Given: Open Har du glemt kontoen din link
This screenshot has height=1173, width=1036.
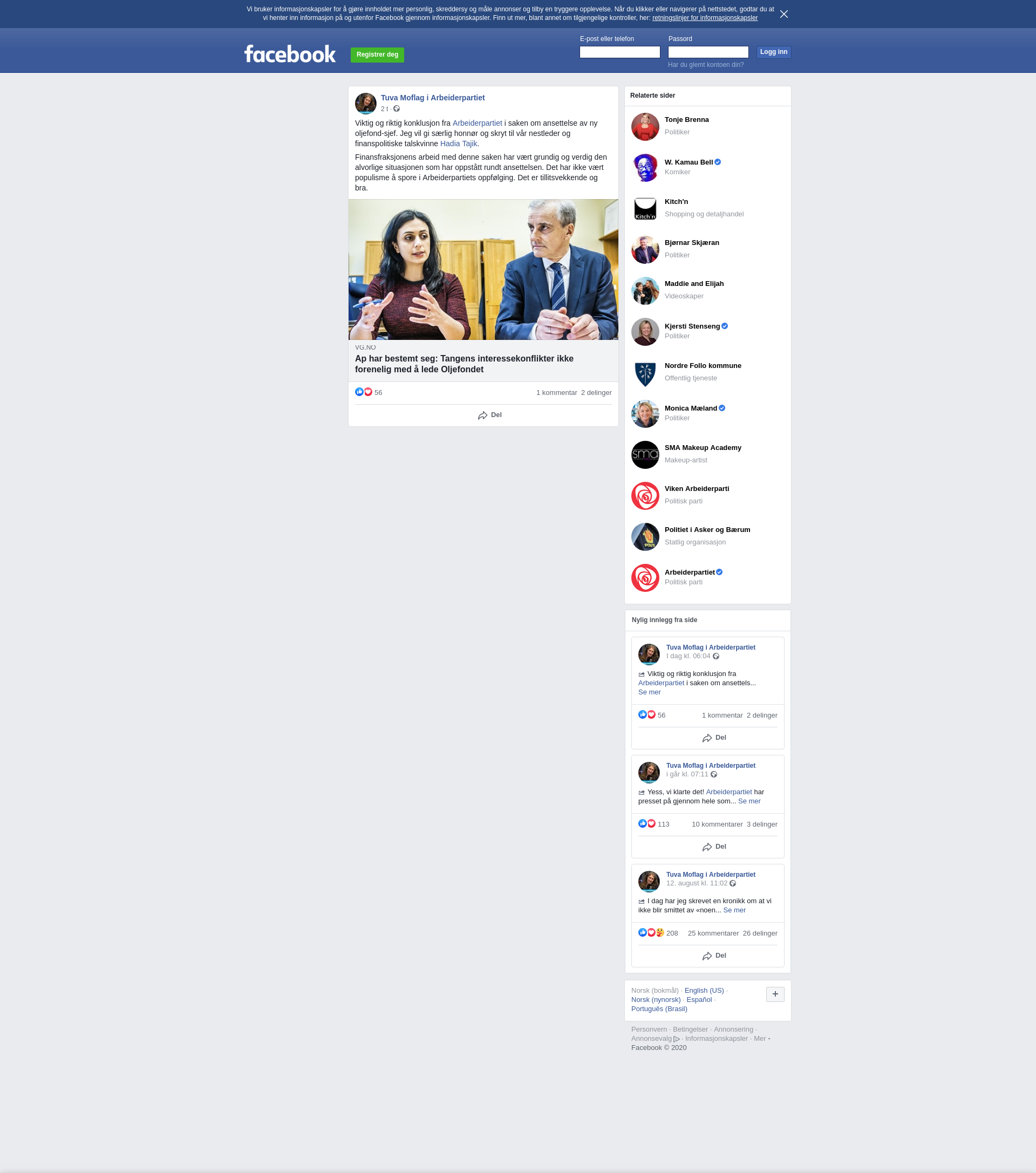Looking at the screenshot, I should [705, 65].
